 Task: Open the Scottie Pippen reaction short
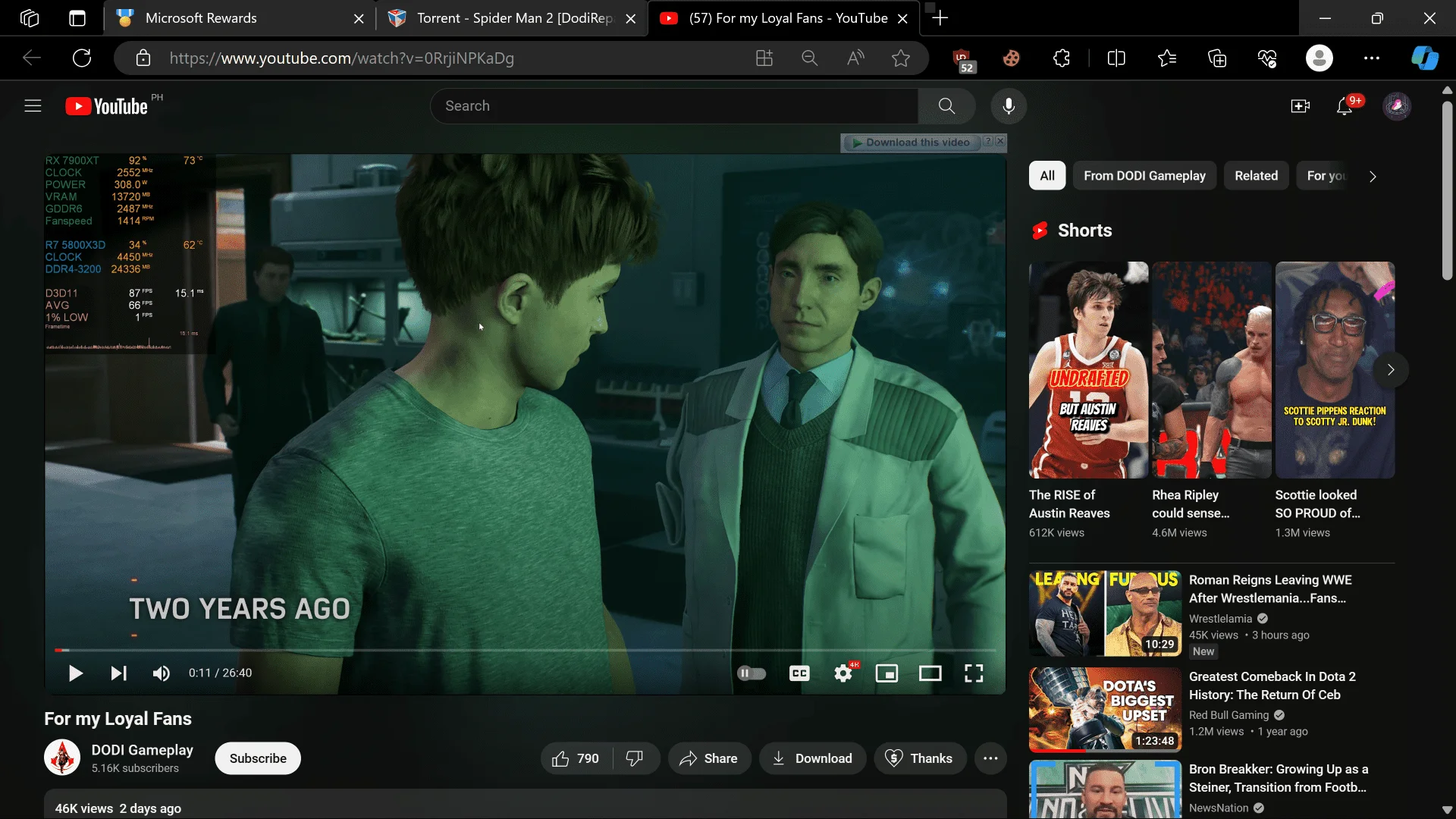(x=1335, y=370)
